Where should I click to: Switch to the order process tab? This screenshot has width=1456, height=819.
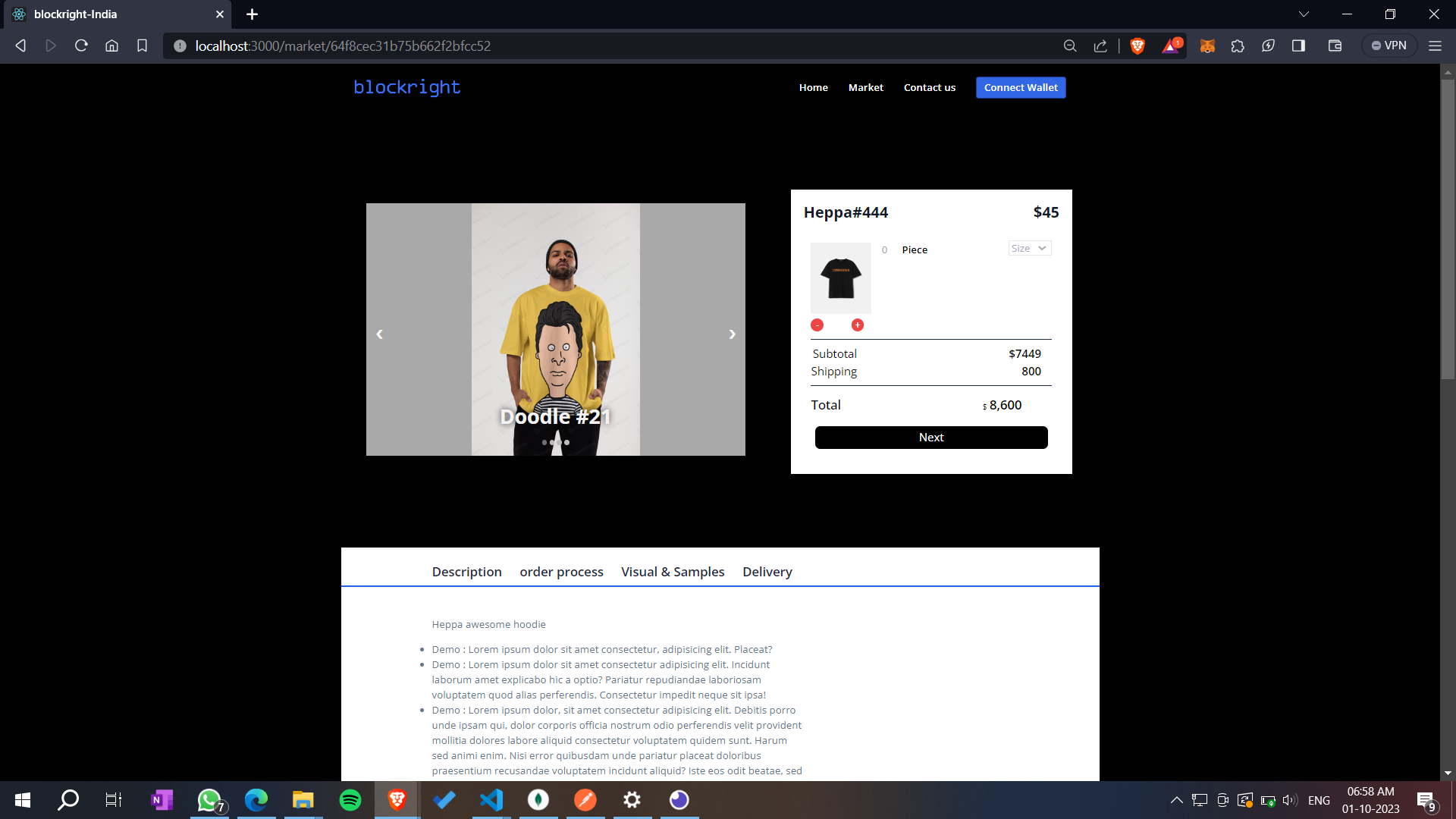tap(561, 572)
